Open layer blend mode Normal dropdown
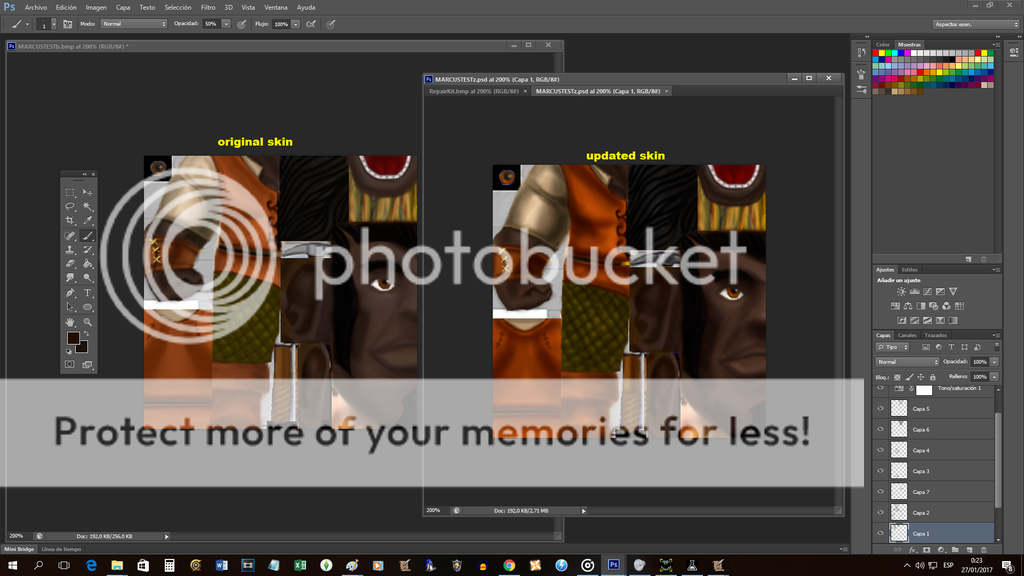The image size is (1024, 576). [907, 362]
